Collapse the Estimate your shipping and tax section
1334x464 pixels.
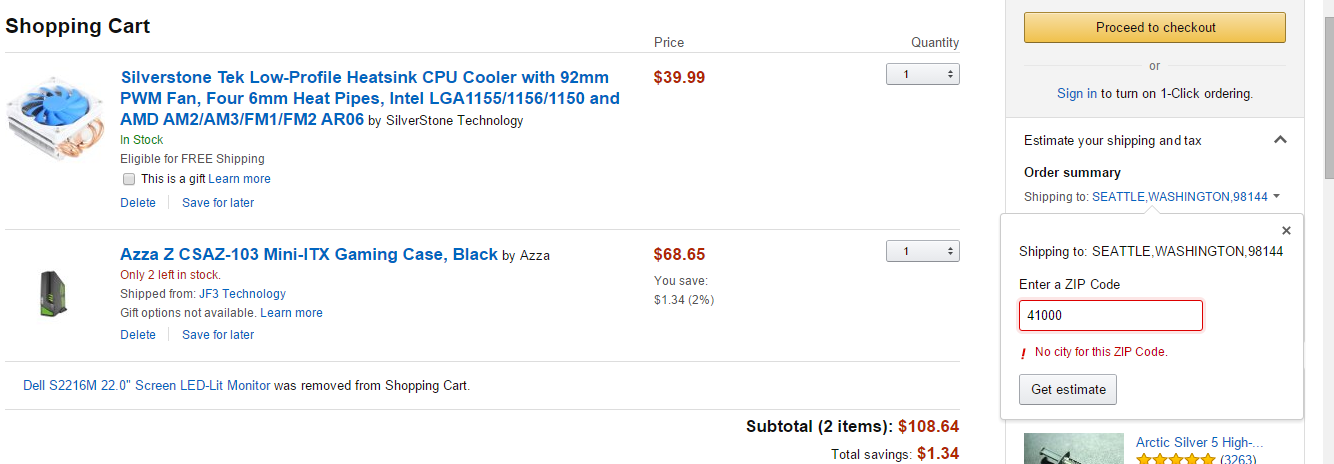pos(1280,141)
